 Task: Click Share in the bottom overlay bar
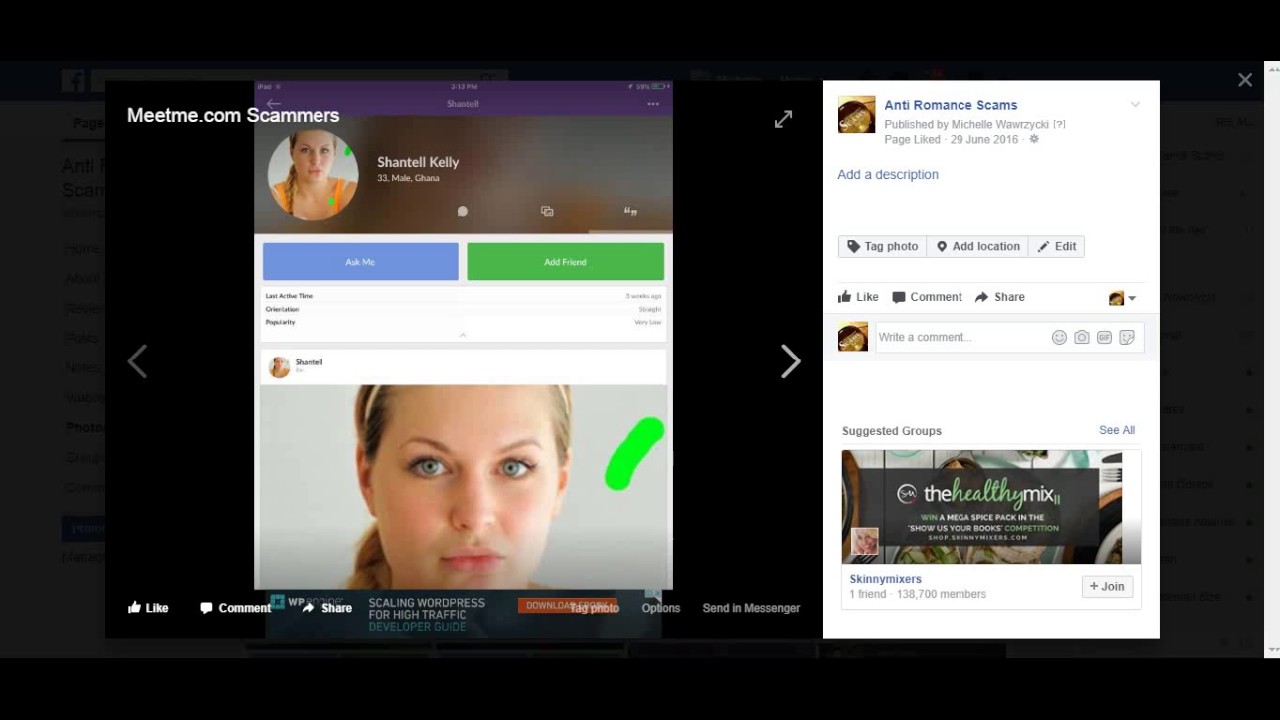tap(327, 608)
